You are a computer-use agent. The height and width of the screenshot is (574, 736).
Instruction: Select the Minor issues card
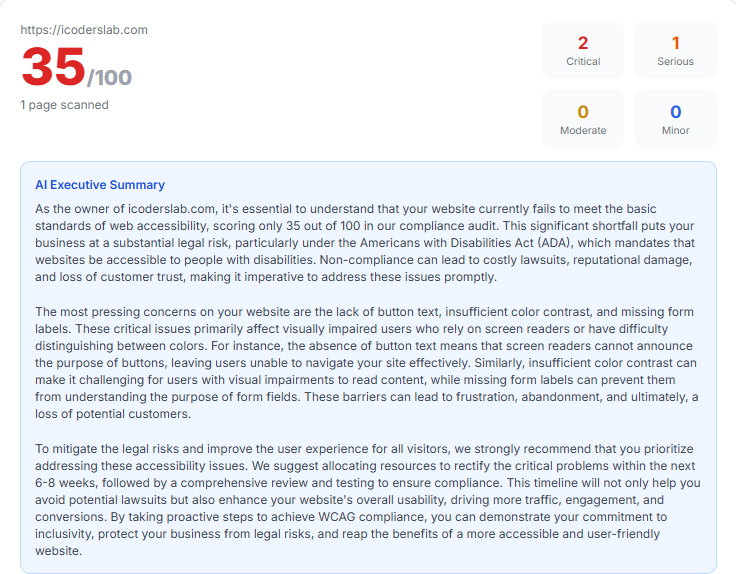pyautogui.click(x=675, y=119)
